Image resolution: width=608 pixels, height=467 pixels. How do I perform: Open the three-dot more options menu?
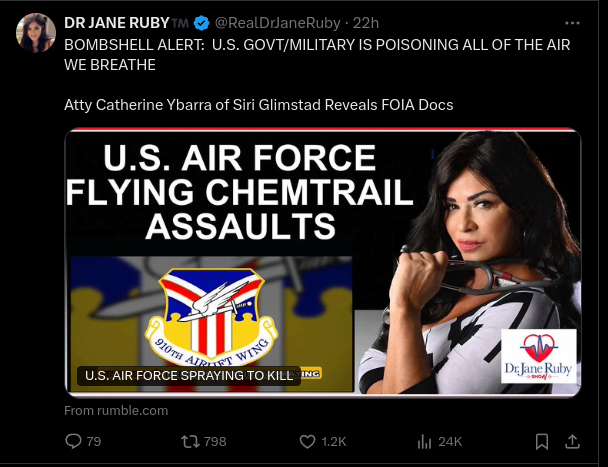[x=572, y=22]
